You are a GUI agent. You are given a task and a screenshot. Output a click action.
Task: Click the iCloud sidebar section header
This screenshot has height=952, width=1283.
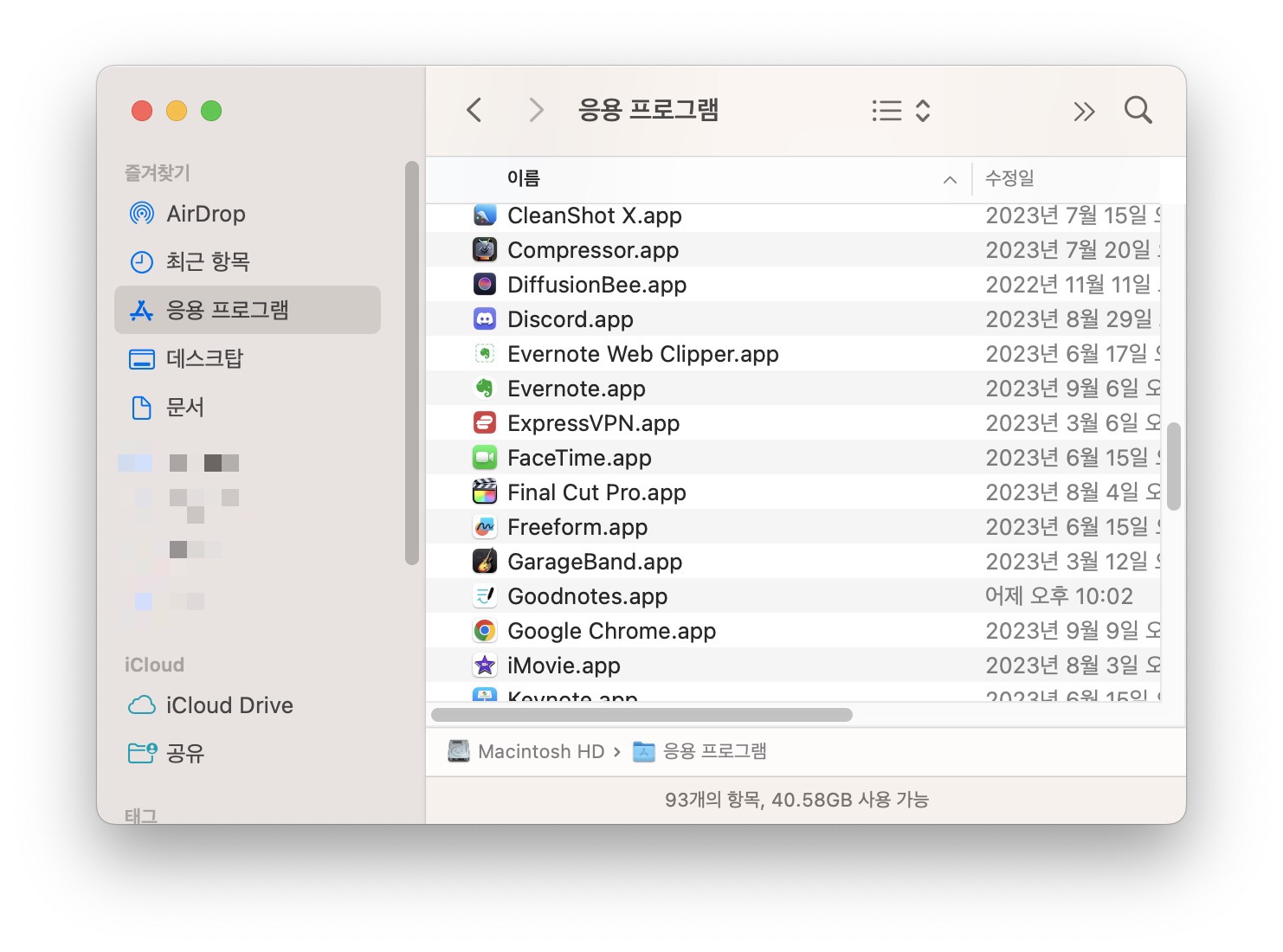(154, 665)
